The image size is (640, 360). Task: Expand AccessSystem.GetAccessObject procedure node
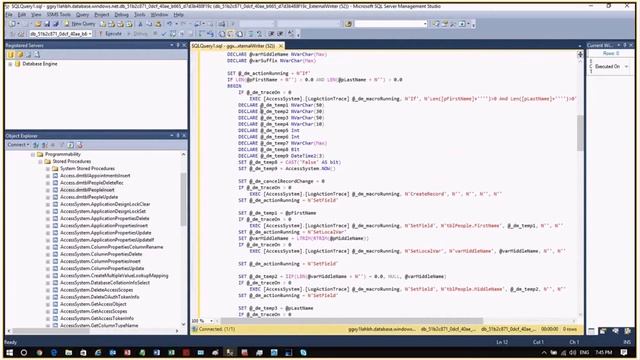click(x=48, y=304)
